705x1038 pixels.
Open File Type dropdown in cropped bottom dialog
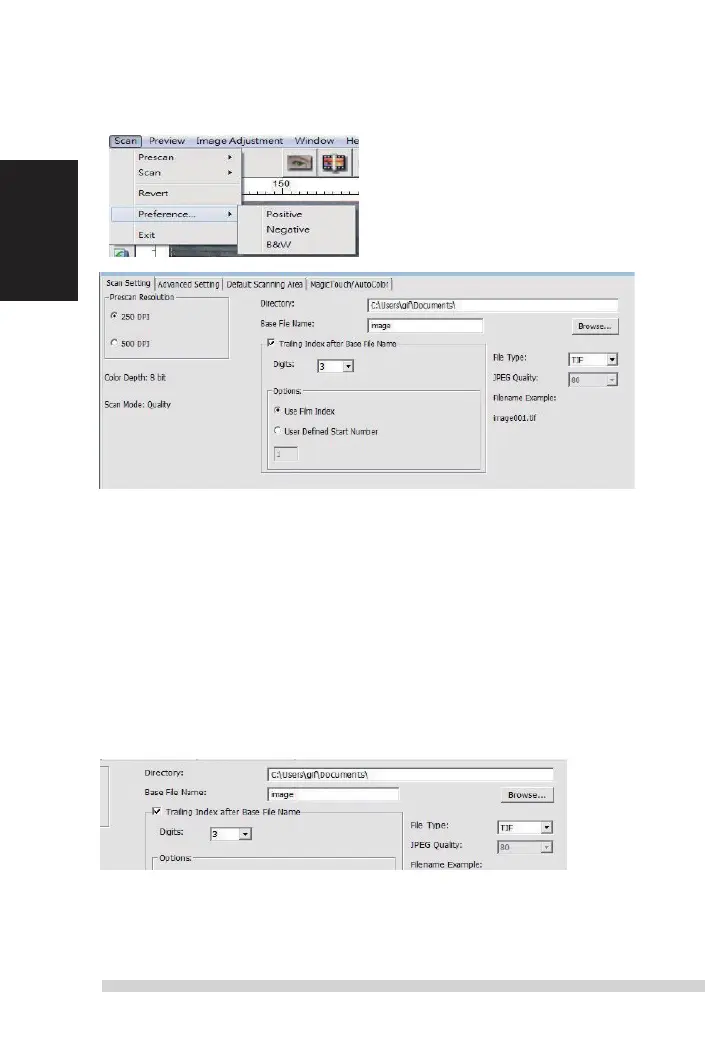click(x=547, y=827)
